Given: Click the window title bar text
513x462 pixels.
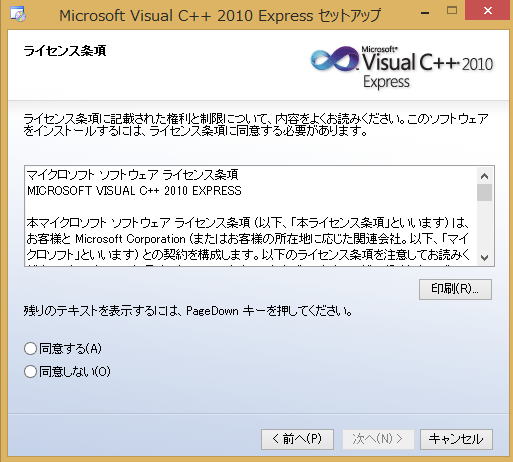Looking at the screenshot, I should click(220, 15).
